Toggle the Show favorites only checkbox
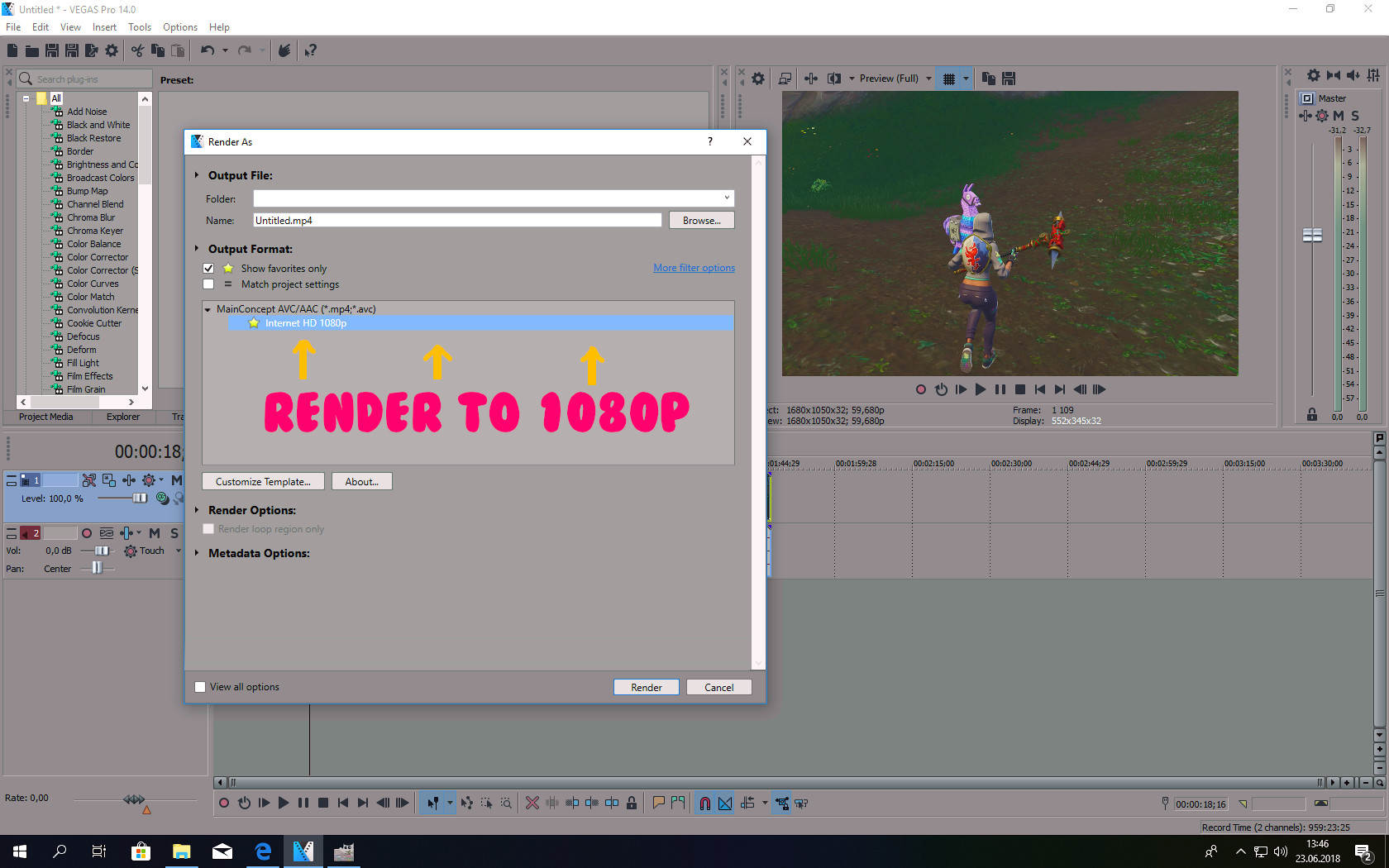 point(208,269)
